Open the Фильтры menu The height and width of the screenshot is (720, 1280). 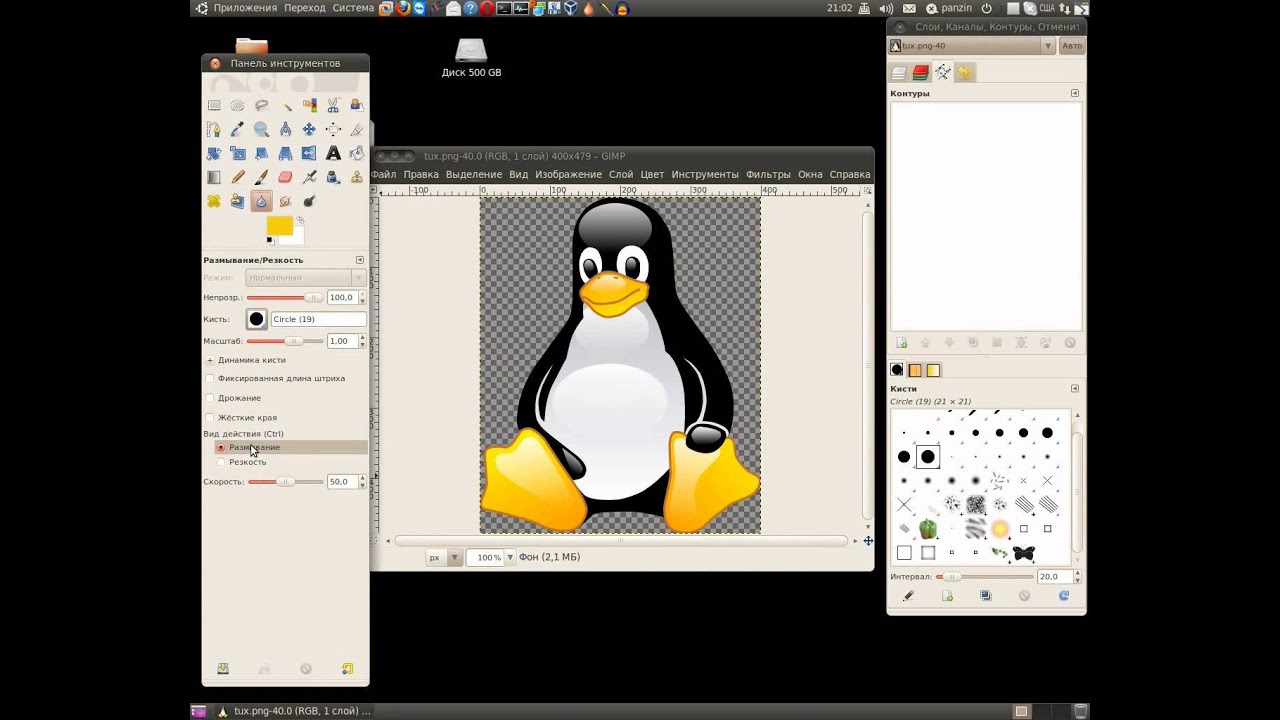coord(768,174)
